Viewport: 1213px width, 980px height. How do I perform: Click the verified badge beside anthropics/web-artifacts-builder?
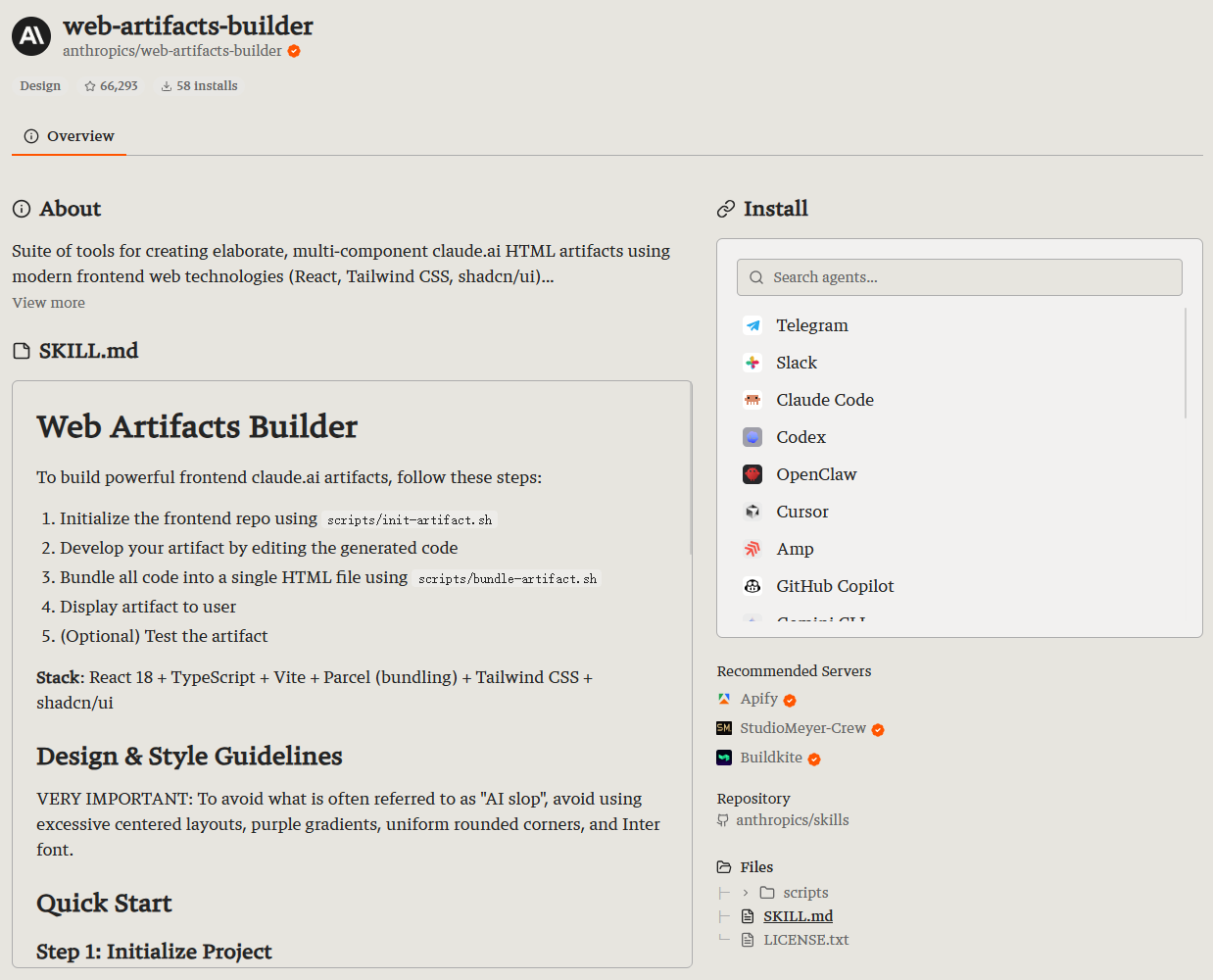(x=294, y=51)
